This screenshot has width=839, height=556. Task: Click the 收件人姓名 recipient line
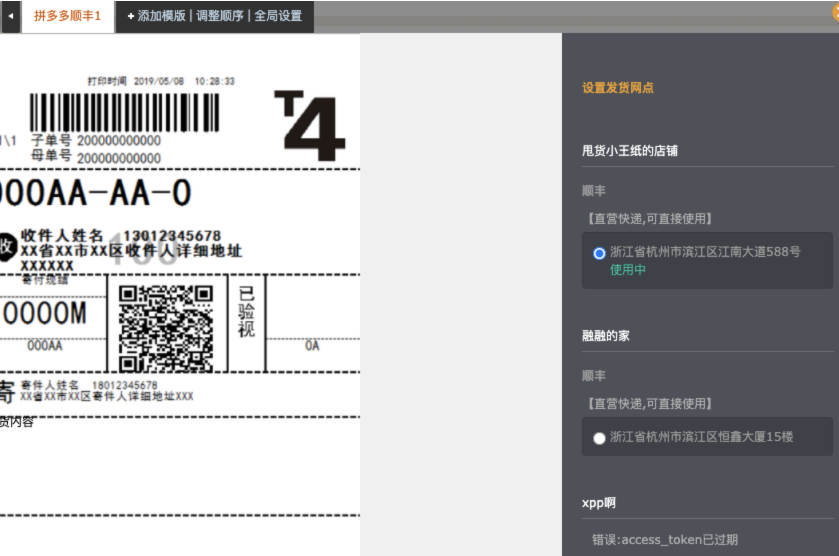121,235
